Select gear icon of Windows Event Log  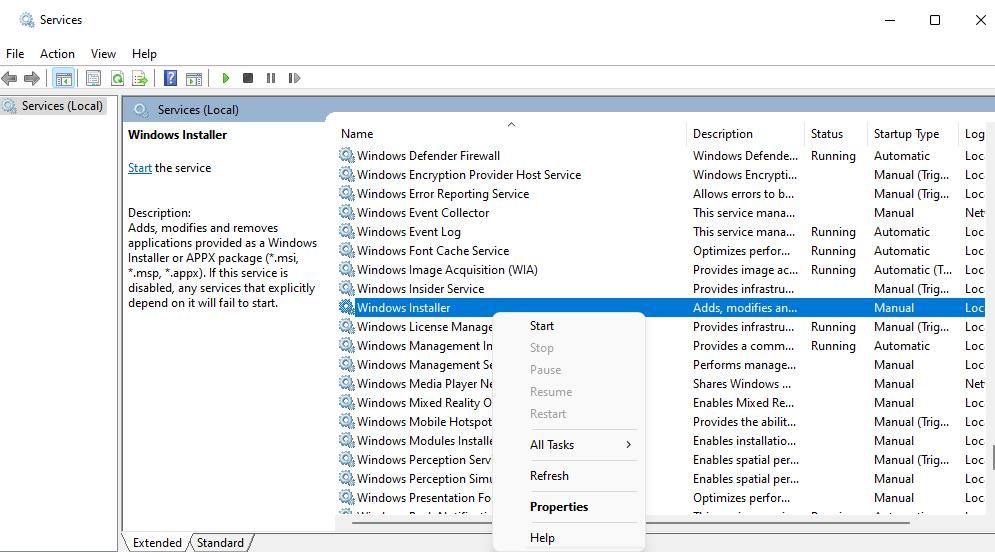pos(346,232)
